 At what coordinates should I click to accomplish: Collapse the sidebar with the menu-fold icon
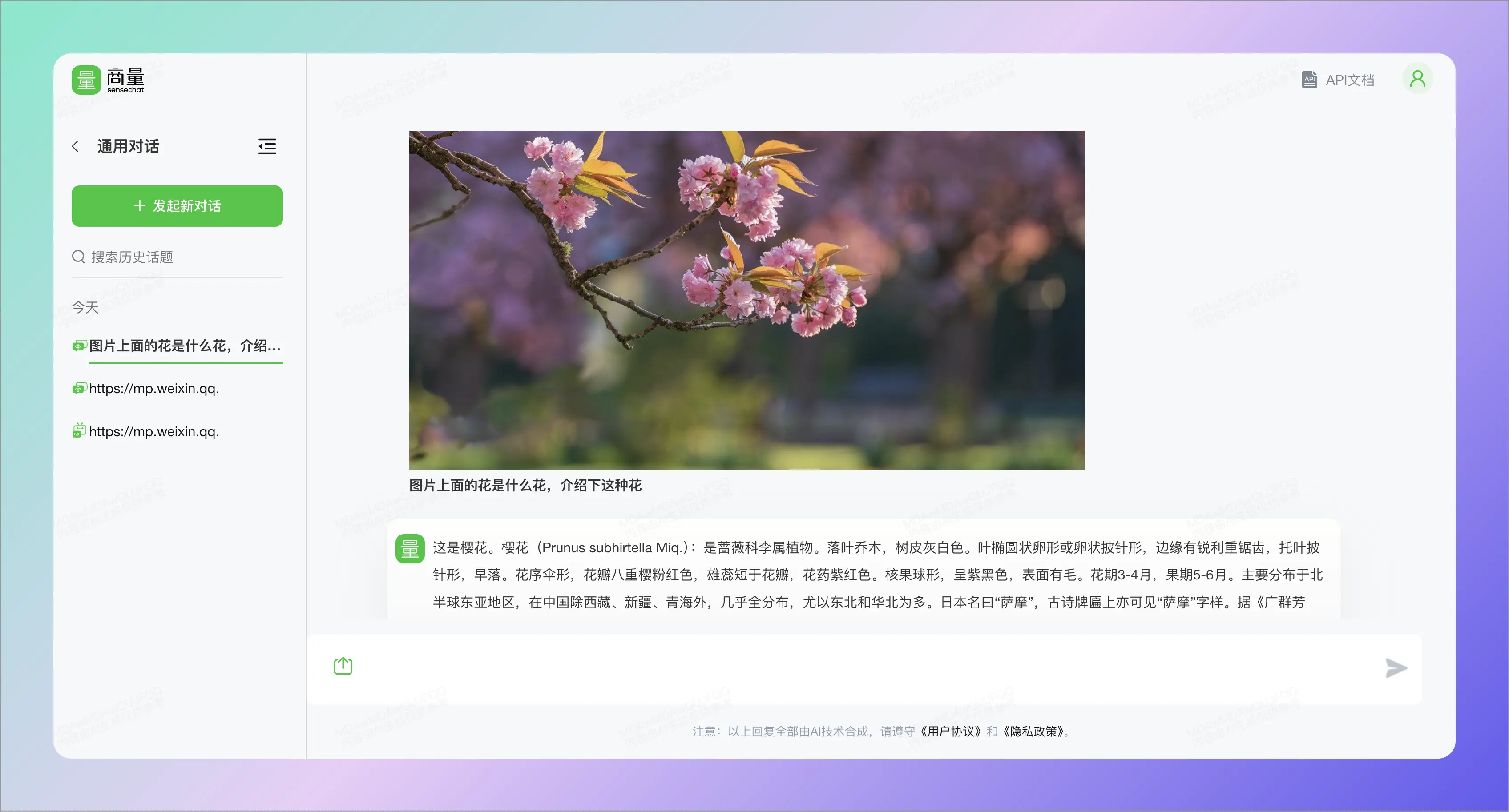[267, 146]
